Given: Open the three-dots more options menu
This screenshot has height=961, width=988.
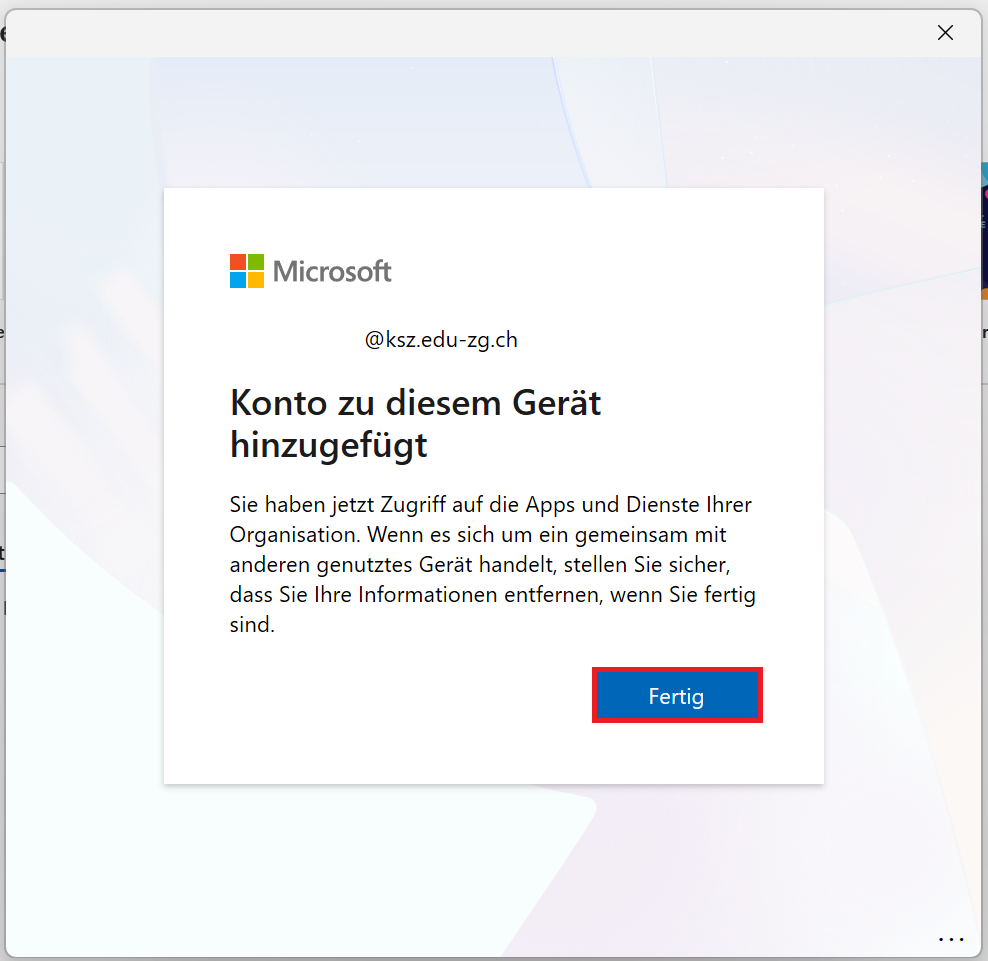Looking at the screenshot, I should point(951,940).
